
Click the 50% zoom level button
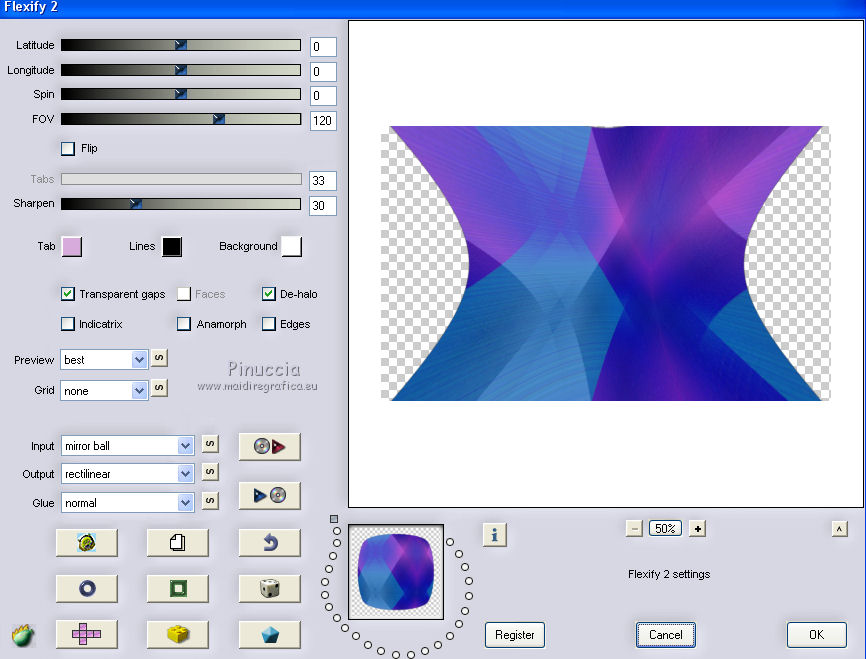[x=665, y=529]
